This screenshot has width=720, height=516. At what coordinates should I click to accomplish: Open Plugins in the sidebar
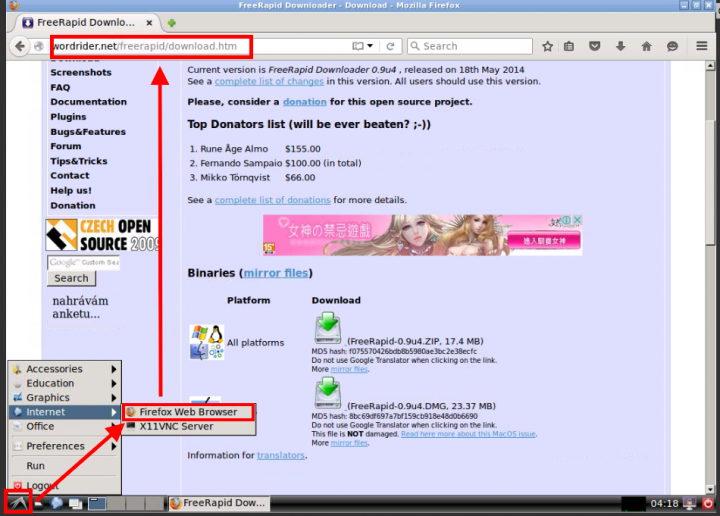click(x=68, y=117)
